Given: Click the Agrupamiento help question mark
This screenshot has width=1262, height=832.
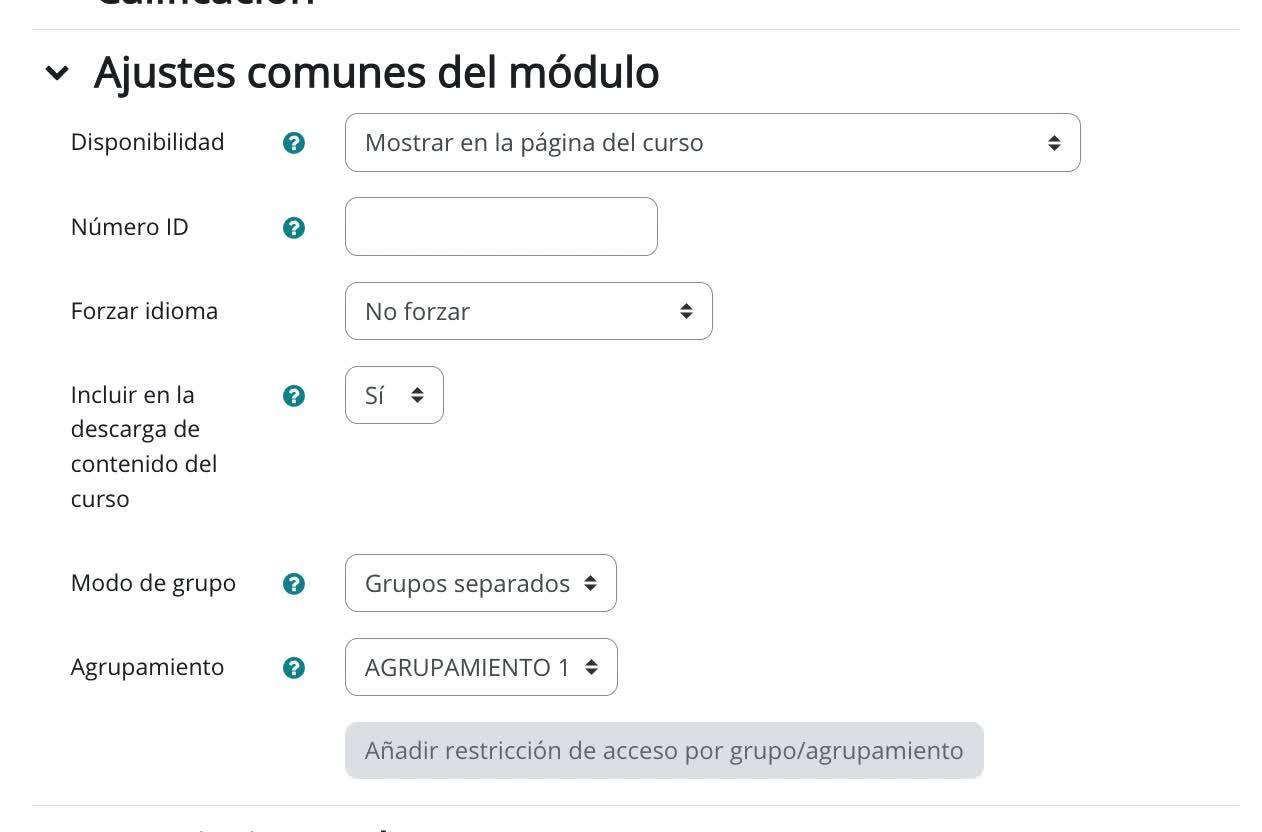Looking at the screenshot, I should pos(294,668).
